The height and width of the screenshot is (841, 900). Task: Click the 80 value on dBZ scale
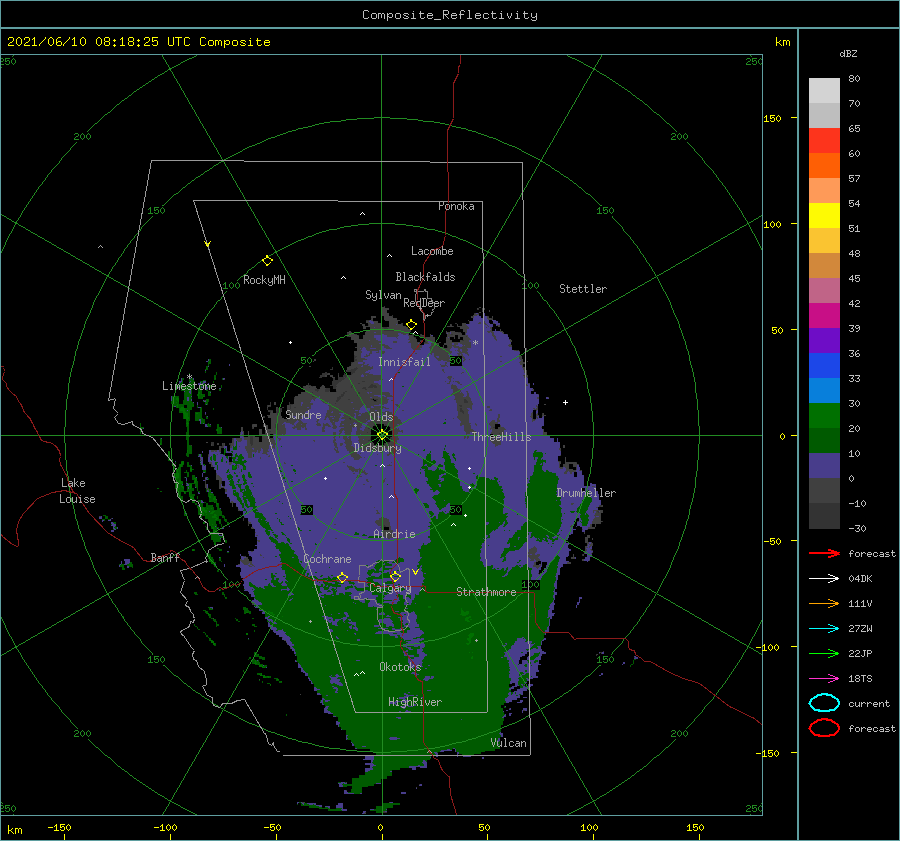point(854,78)
